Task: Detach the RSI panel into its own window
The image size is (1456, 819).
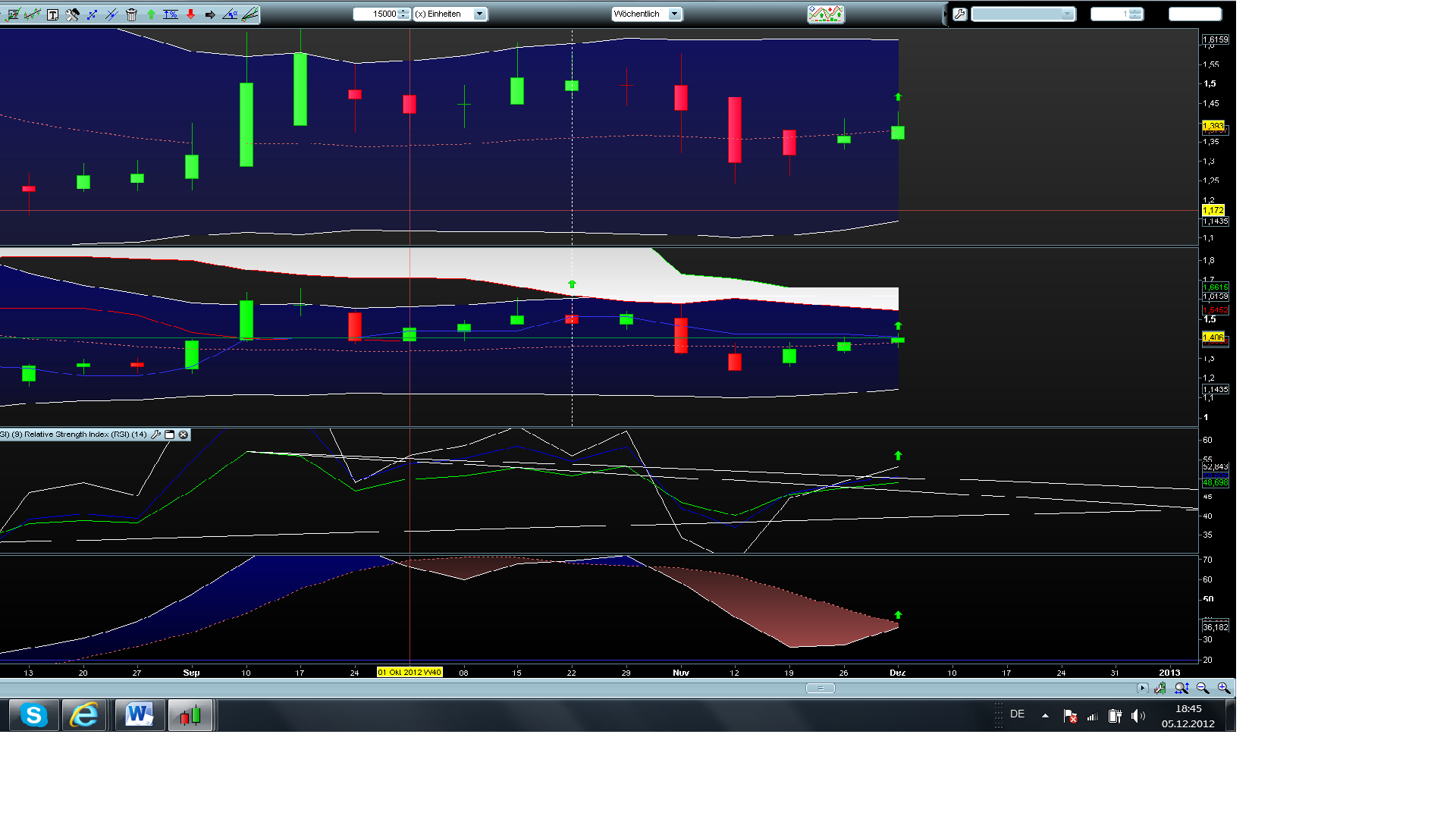Action: tap(170, 435)
